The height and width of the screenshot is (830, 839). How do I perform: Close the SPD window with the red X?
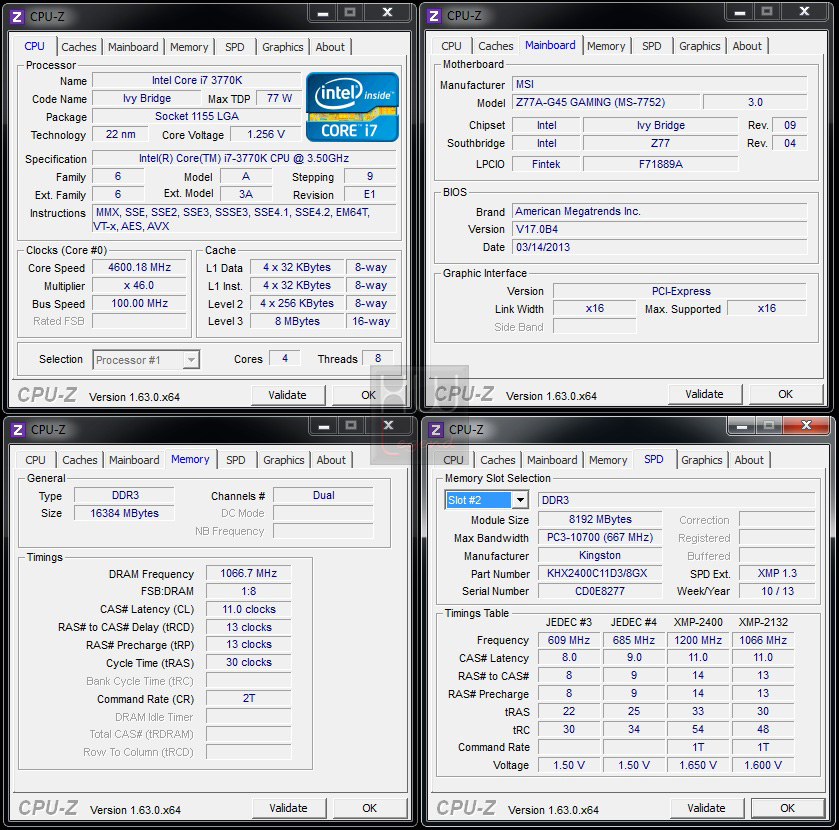click(806, 425)
